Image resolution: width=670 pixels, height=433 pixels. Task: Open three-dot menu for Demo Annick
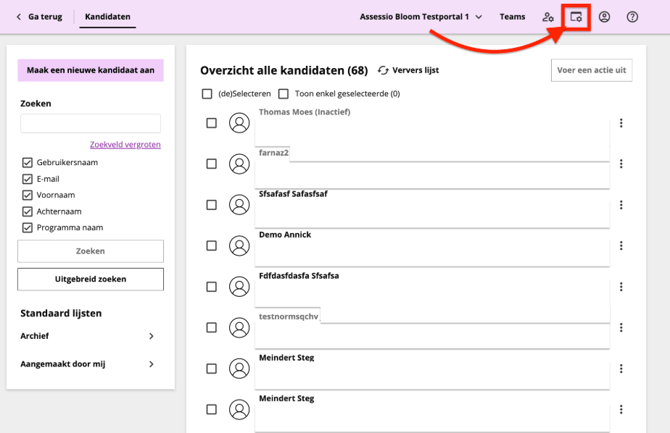click(621, 246)
